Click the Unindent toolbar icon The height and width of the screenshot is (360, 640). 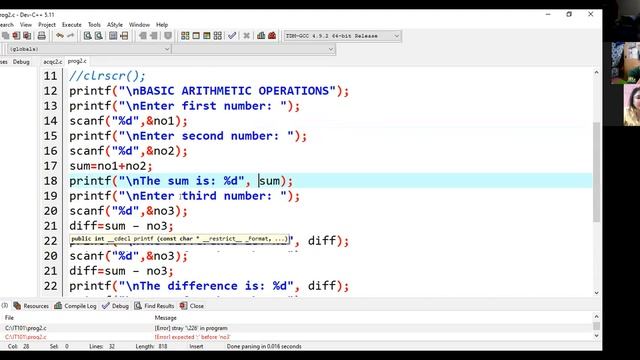[x=153, y=36]
